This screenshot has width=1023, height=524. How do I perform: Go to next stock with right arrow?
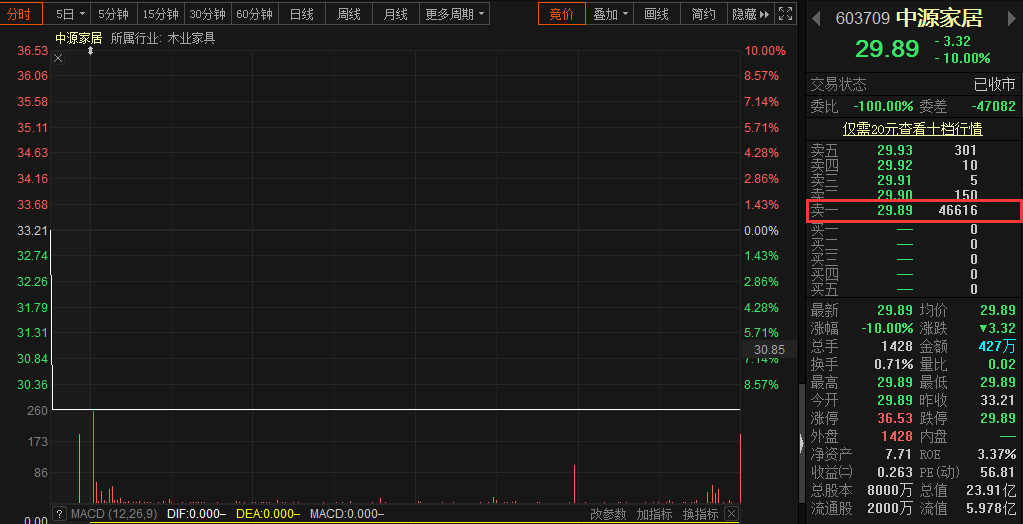pos(1013,19)
